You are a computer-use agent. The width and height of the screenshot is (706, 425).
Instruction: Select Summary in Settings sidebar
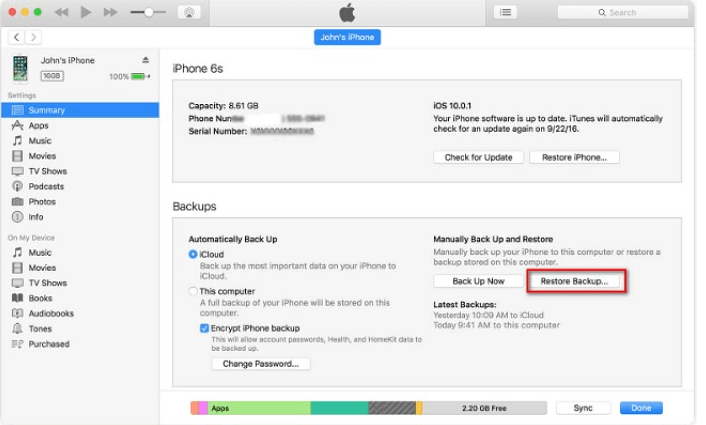80,110
